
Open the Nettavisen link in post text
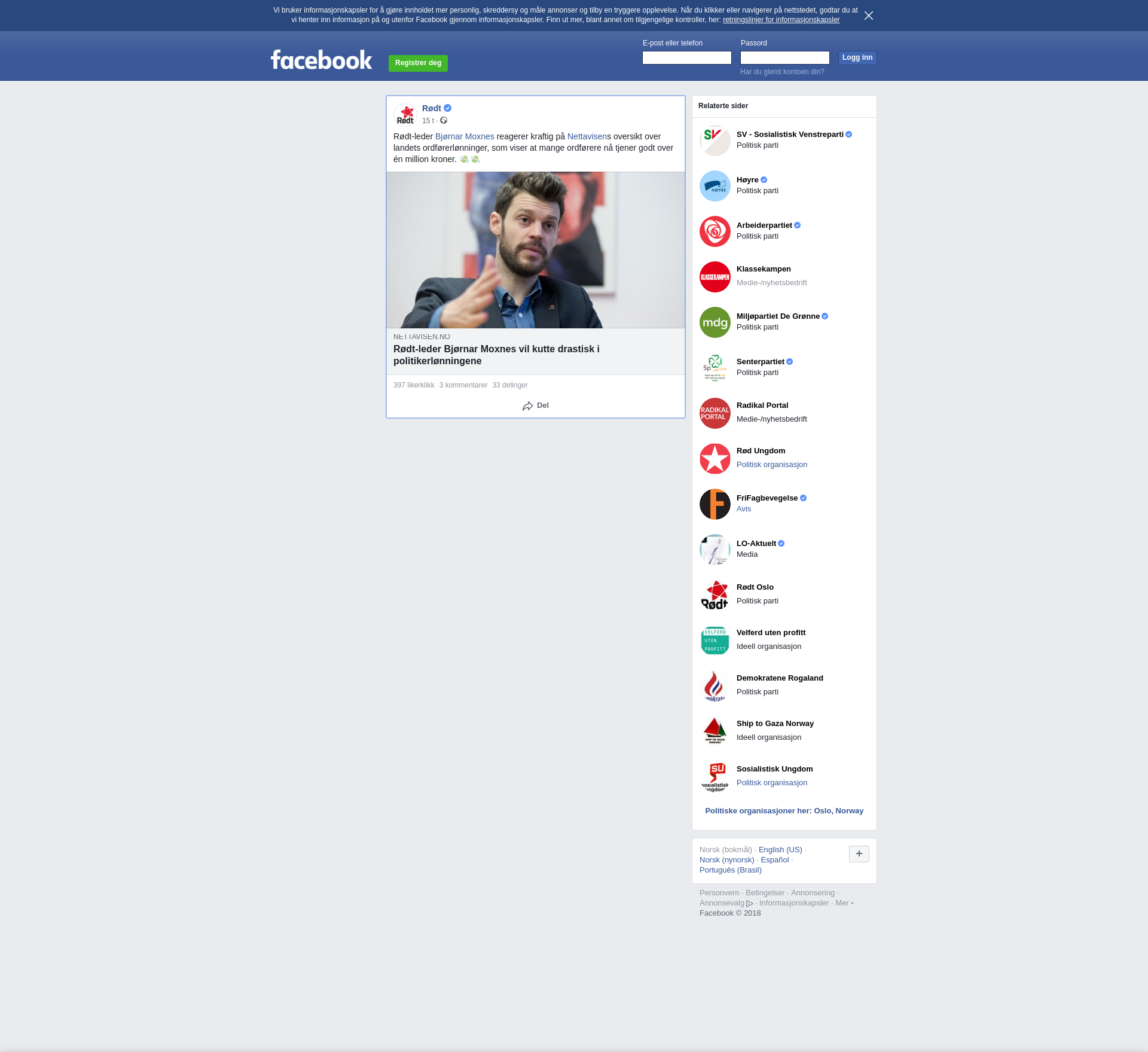click(x=587, y=136)
